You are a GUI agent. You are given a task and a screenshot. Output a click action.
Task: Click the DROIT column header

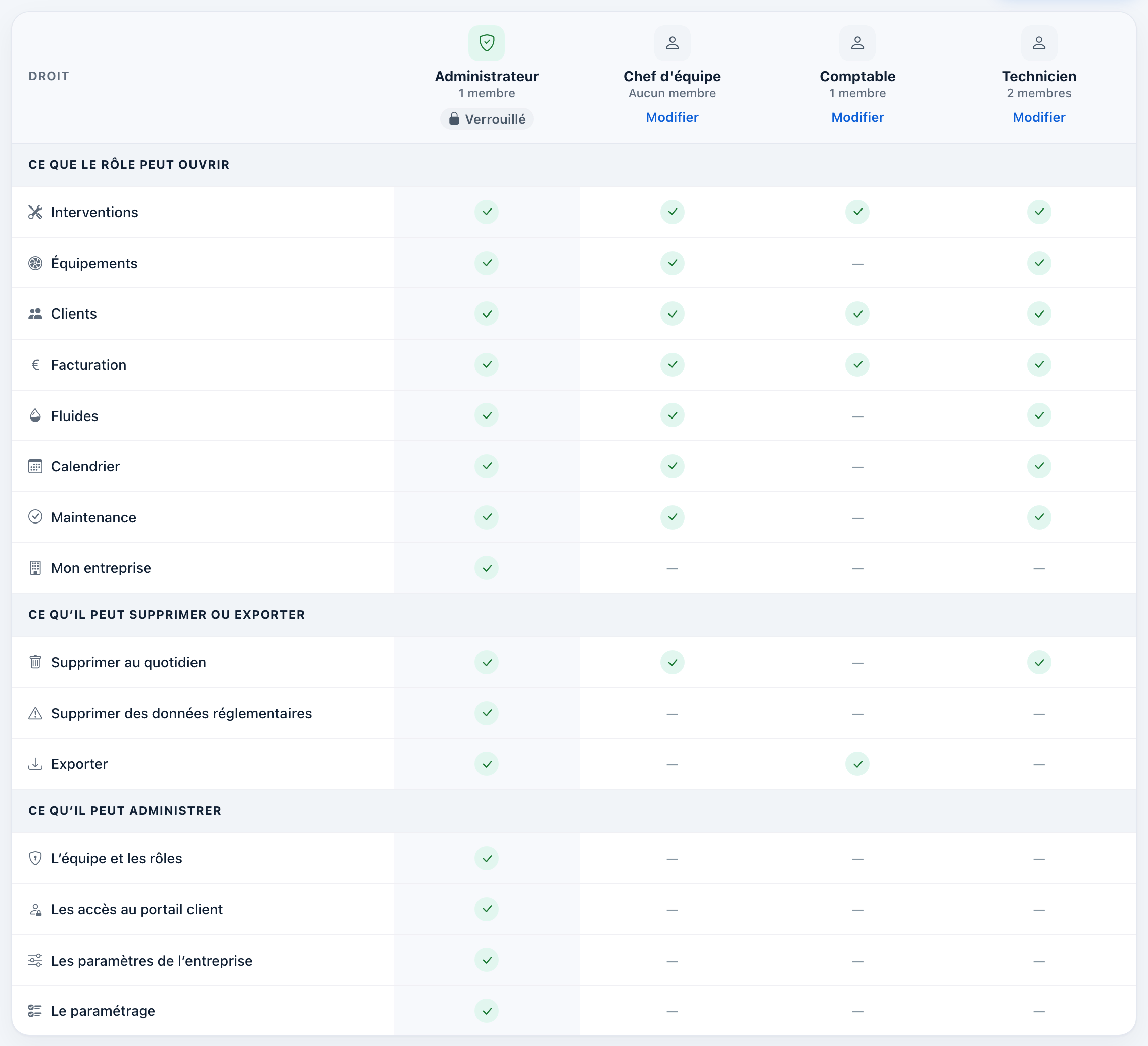(x=49, y=76)
